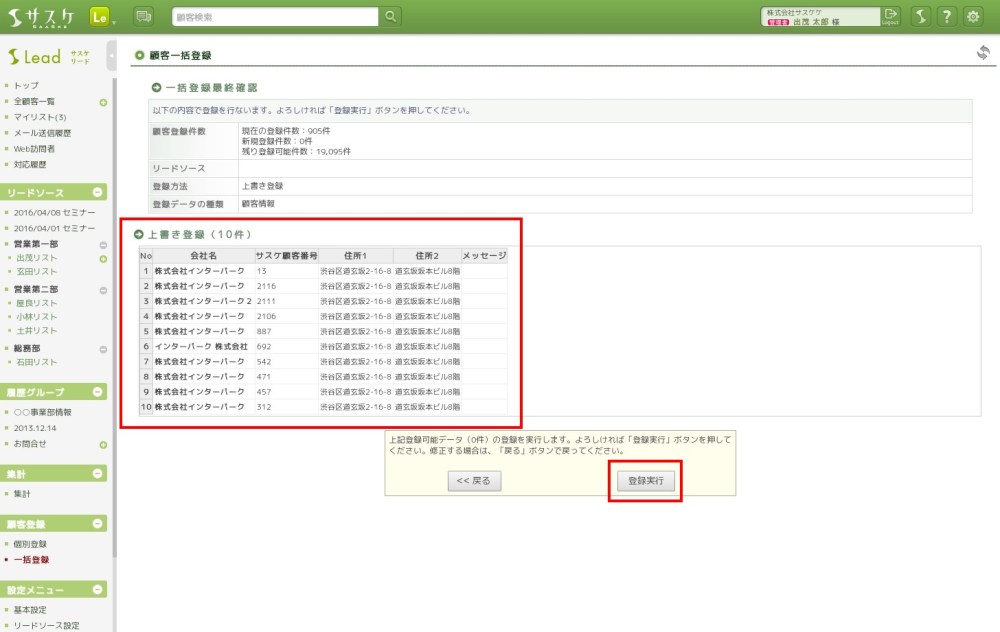Collapse the 営業第一部 group

click(103, 245)
